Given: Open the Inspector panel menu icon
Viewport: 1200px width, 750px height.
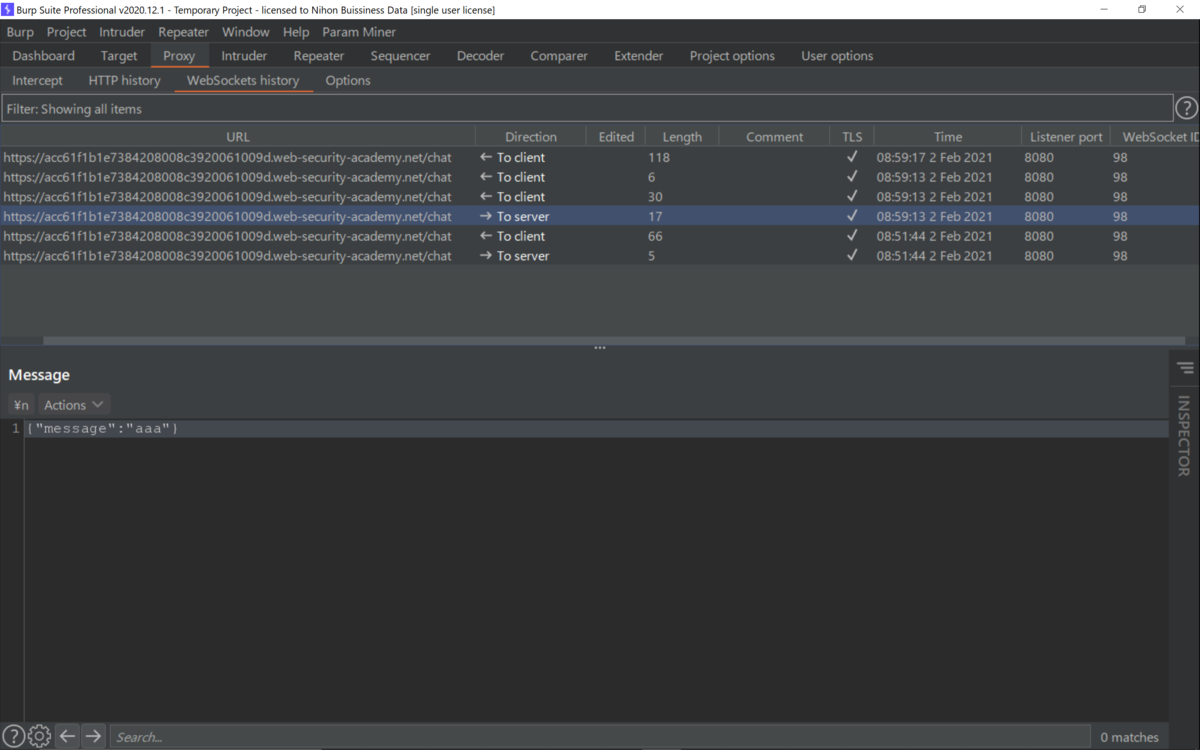Looking at the screenshot, I should 1185,368.
